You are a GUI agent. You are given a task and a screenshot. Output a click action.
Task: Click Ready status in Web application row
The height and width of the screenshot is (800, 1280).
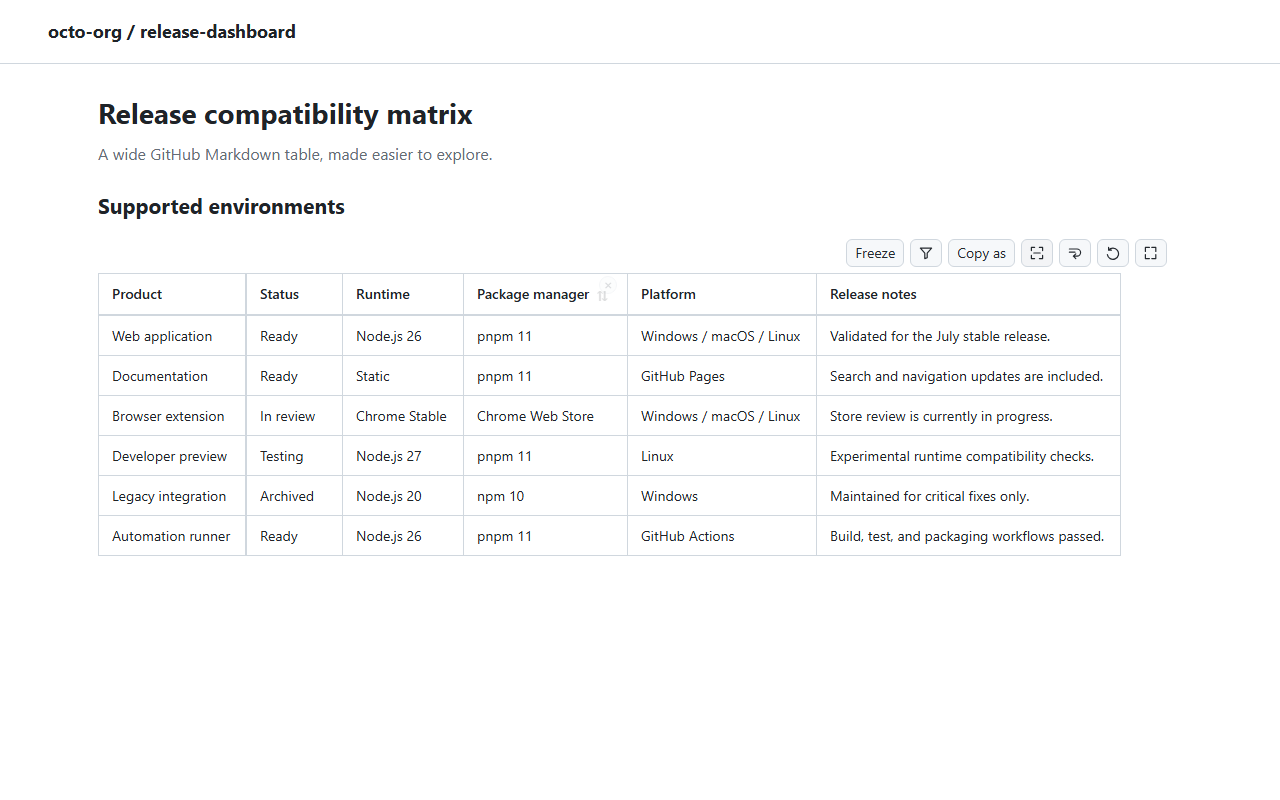pos(294,336)
